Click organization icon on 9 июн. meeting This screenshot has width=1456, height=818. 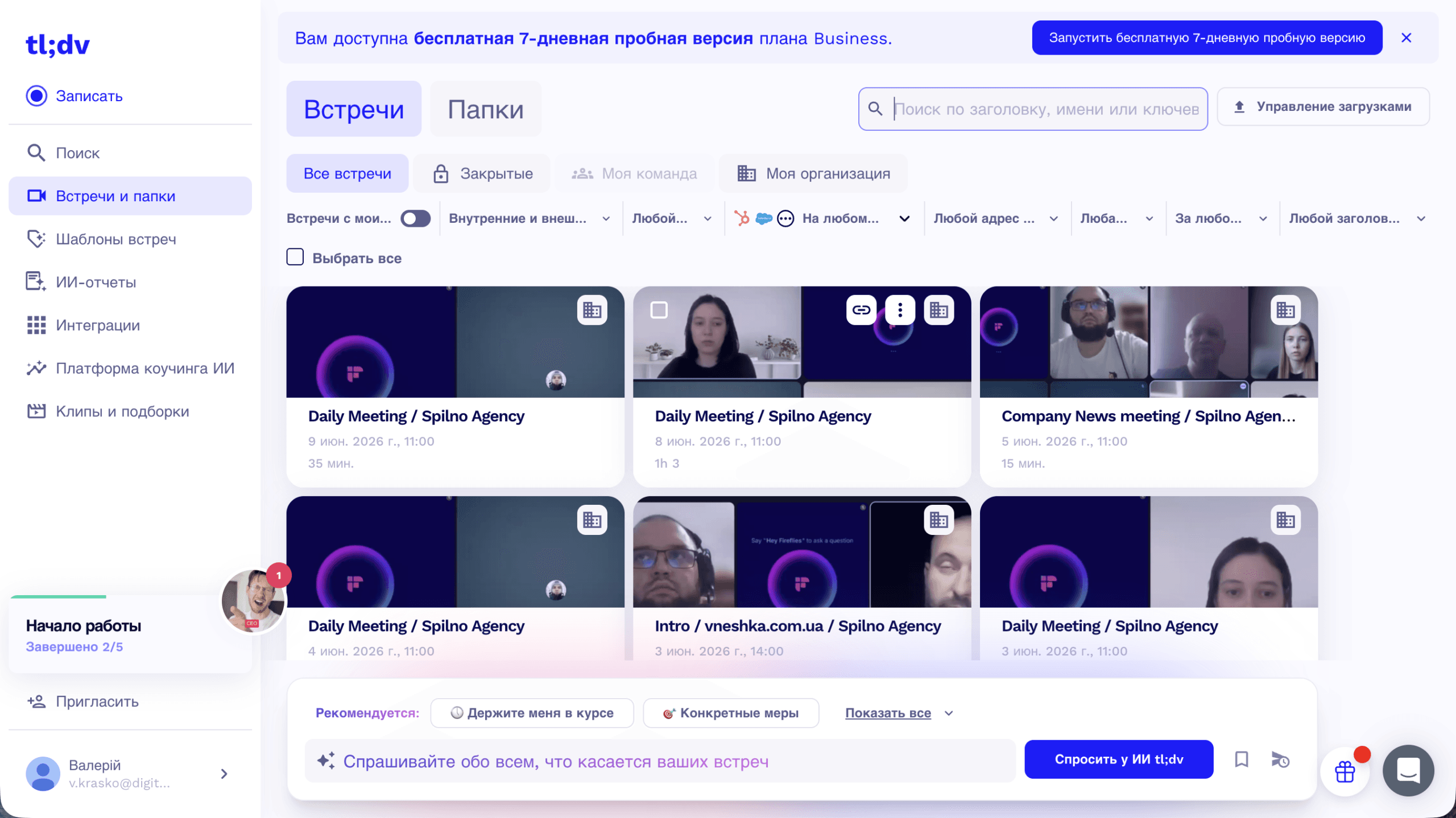592,310
